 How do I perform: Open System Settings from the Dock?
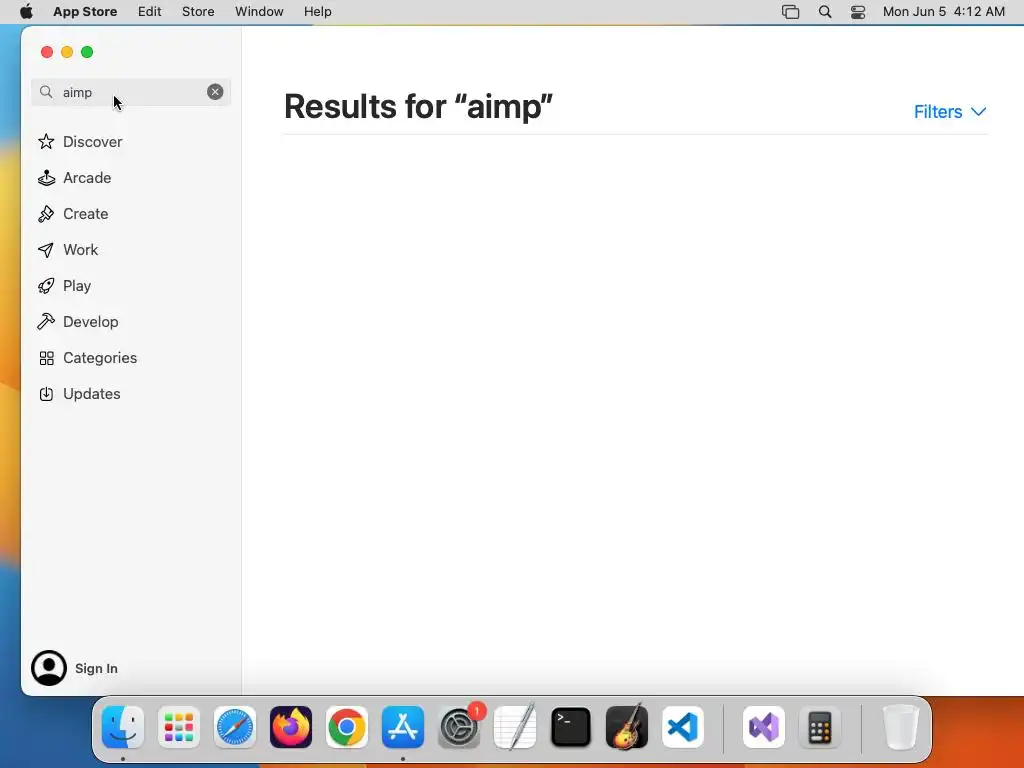click(459, 727)
